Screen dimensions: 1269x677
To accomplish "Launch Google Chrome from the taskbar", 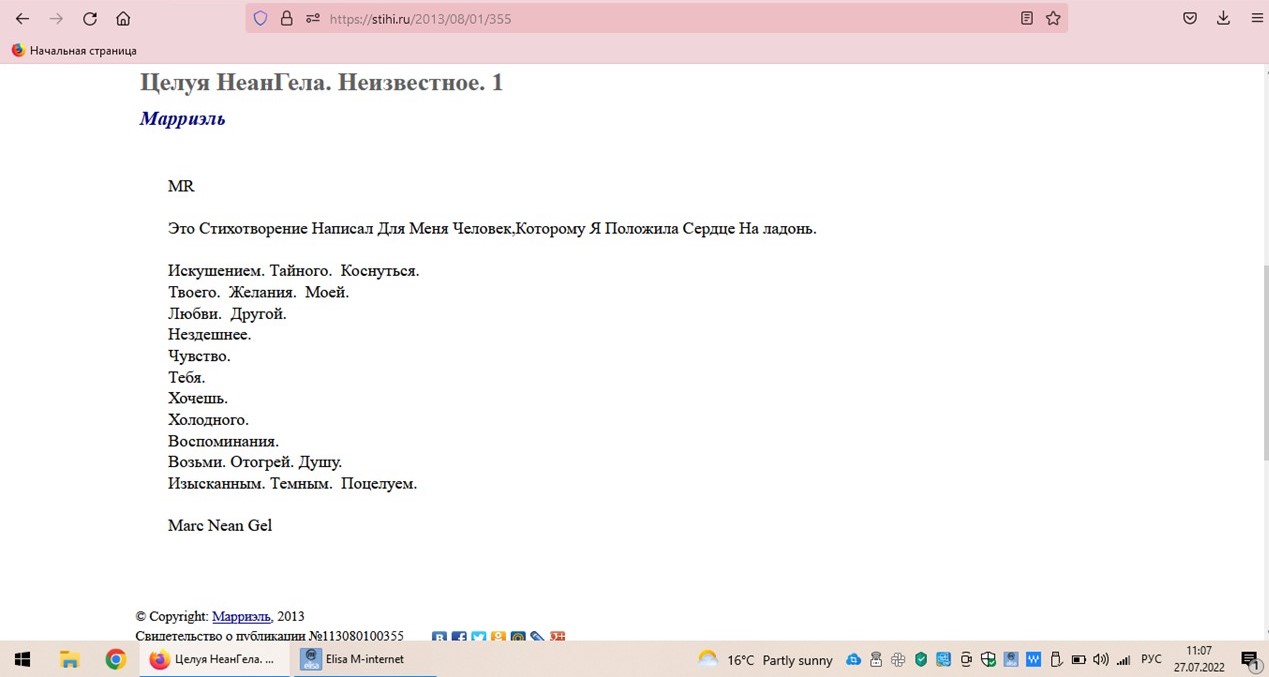I will click(116, 659).
